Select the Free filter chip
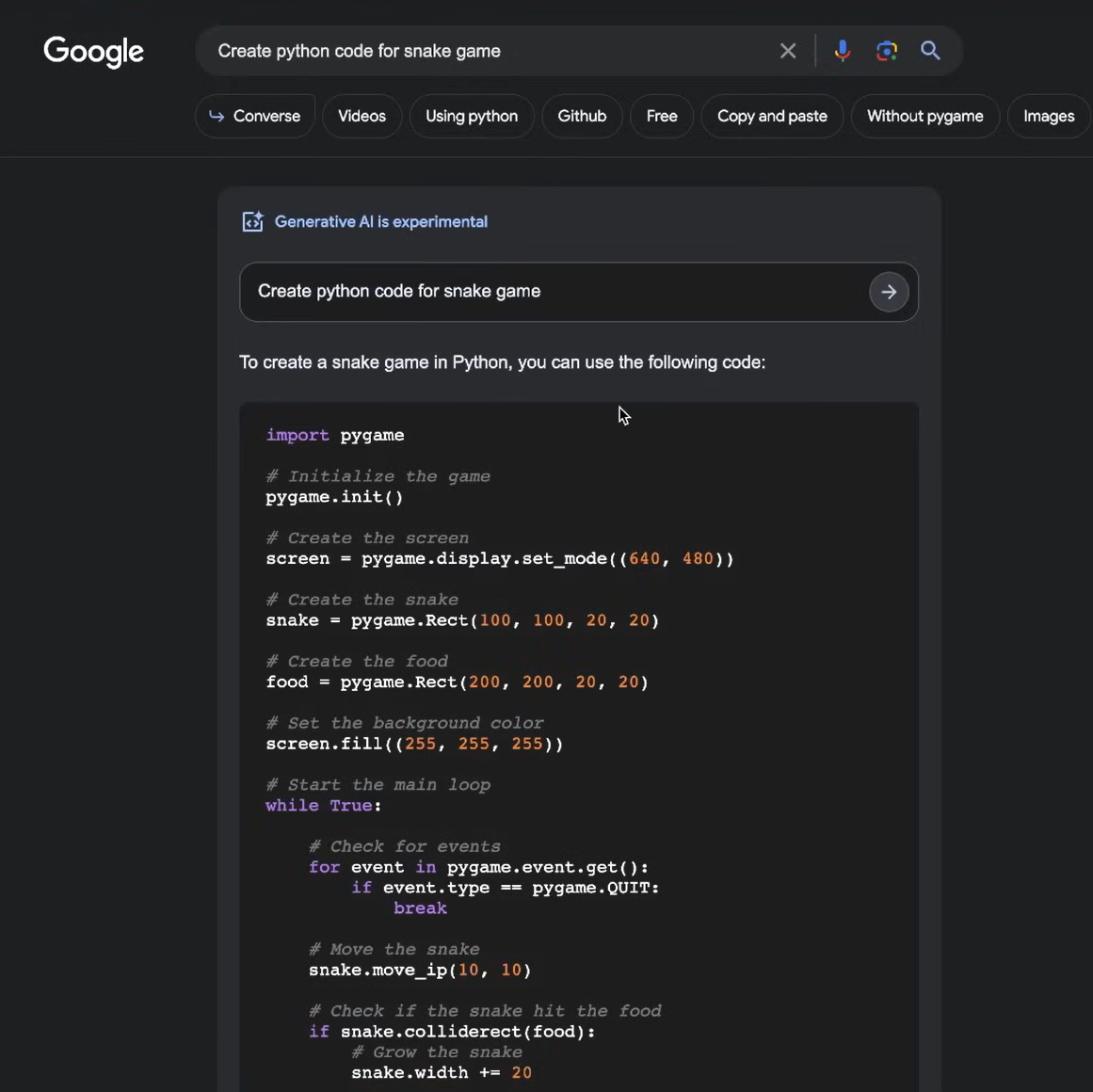This screenshot has height=1092, width=1093. (x=662, y=117)
